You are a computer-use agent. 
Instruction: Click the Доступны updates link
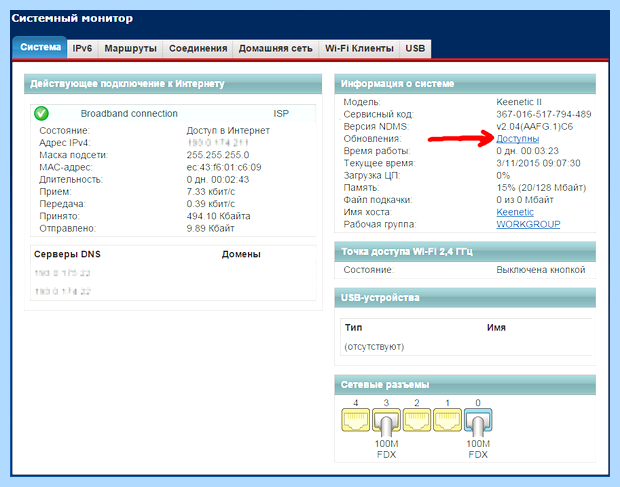tap(518, 139)
